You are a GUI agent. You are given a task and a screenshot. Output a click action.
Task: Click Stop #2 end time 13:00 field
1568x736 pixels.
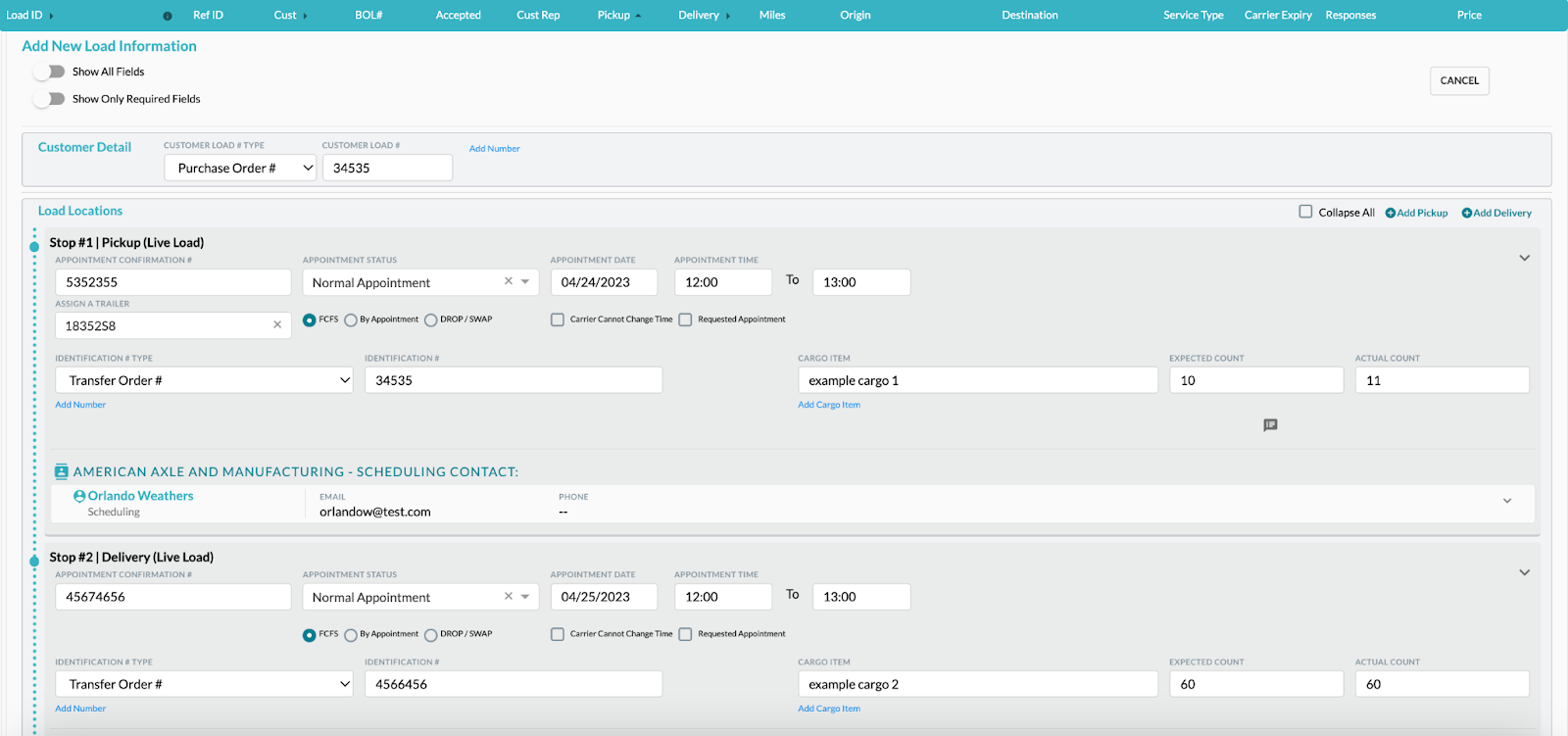click(861, 597)
